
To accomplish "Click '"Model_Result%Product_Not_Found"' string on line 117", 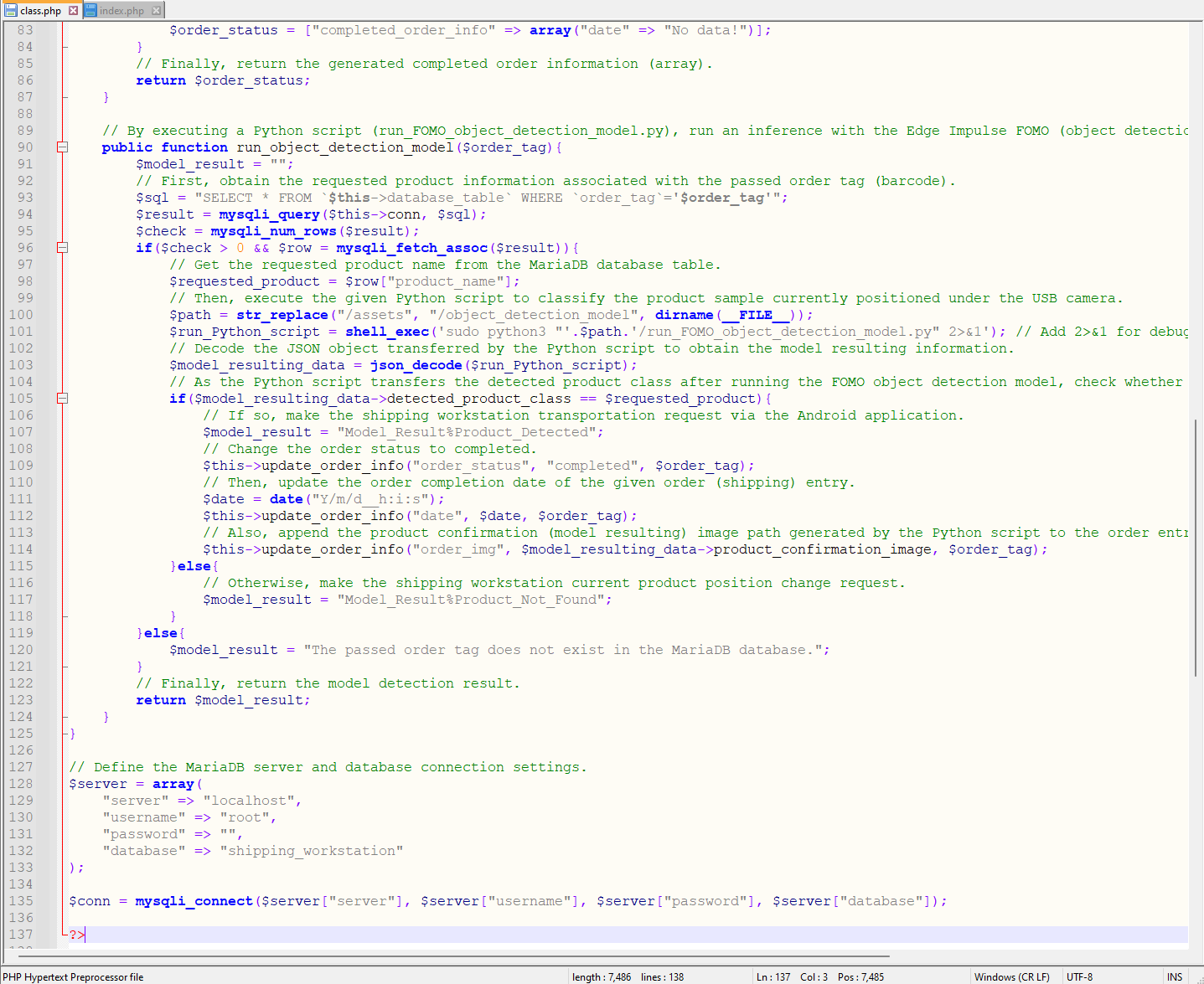I will pyautogui.click(x=471, y=600).
